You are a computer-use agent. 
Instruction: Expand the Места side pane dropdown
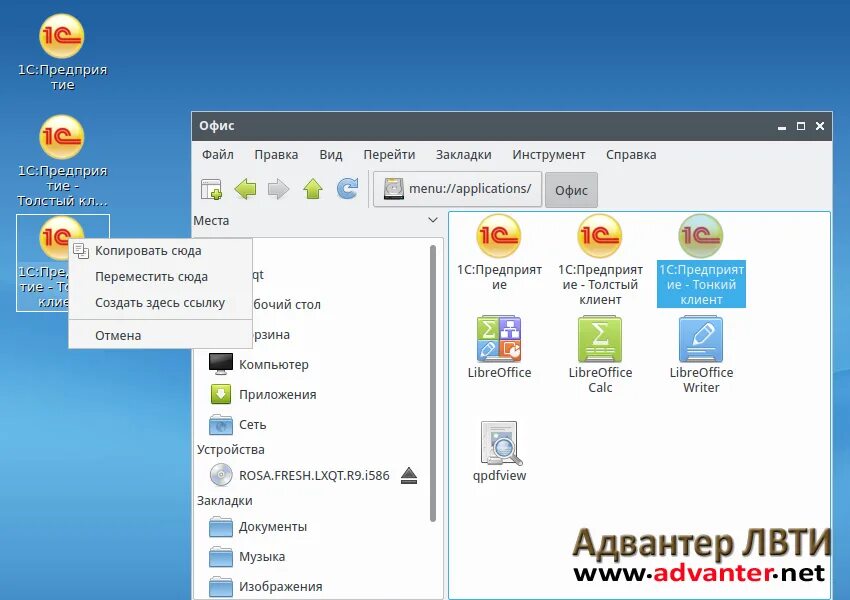click(433, 220)
